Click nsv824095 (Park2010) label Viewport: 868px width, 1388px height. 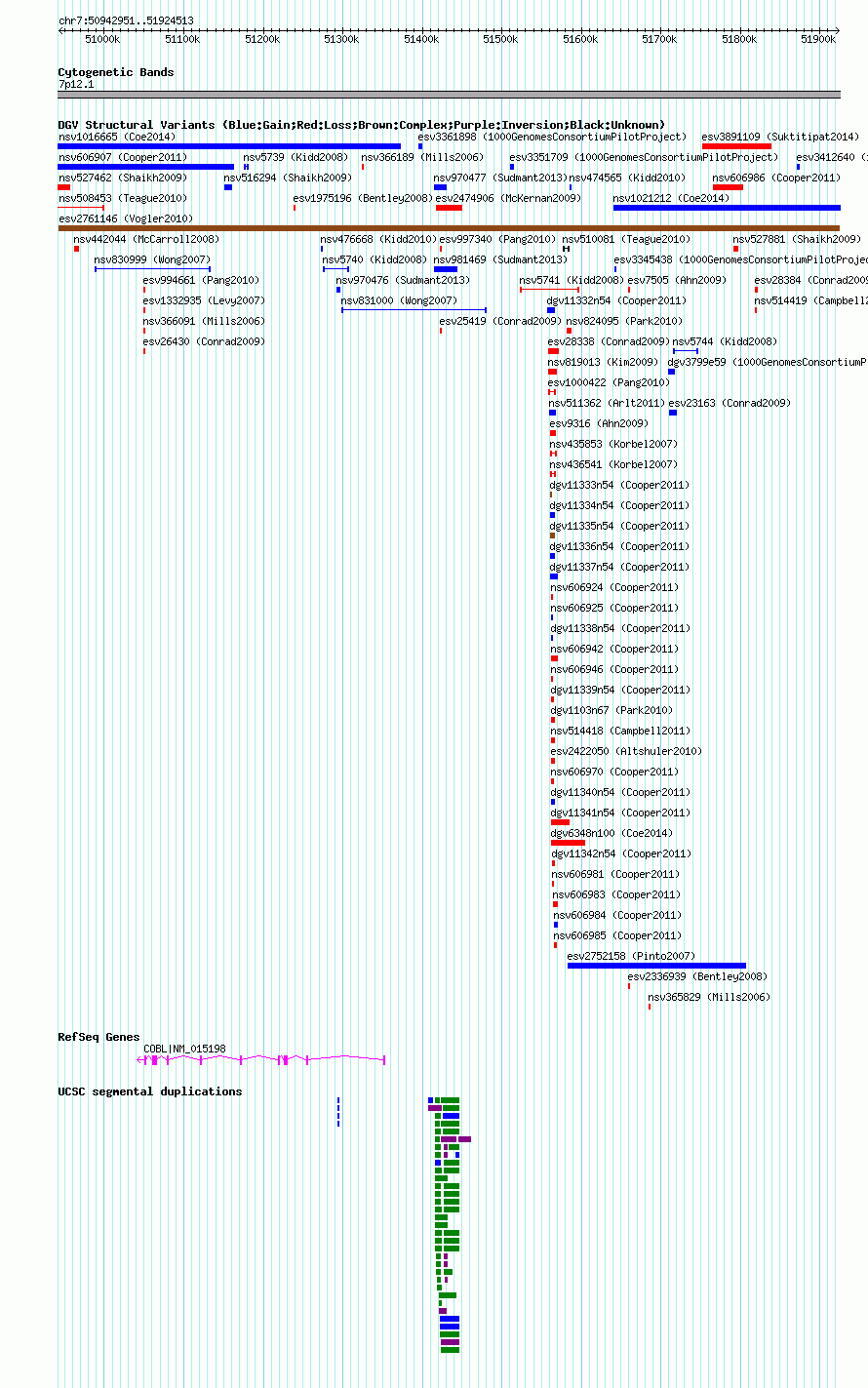pos(624,321)
